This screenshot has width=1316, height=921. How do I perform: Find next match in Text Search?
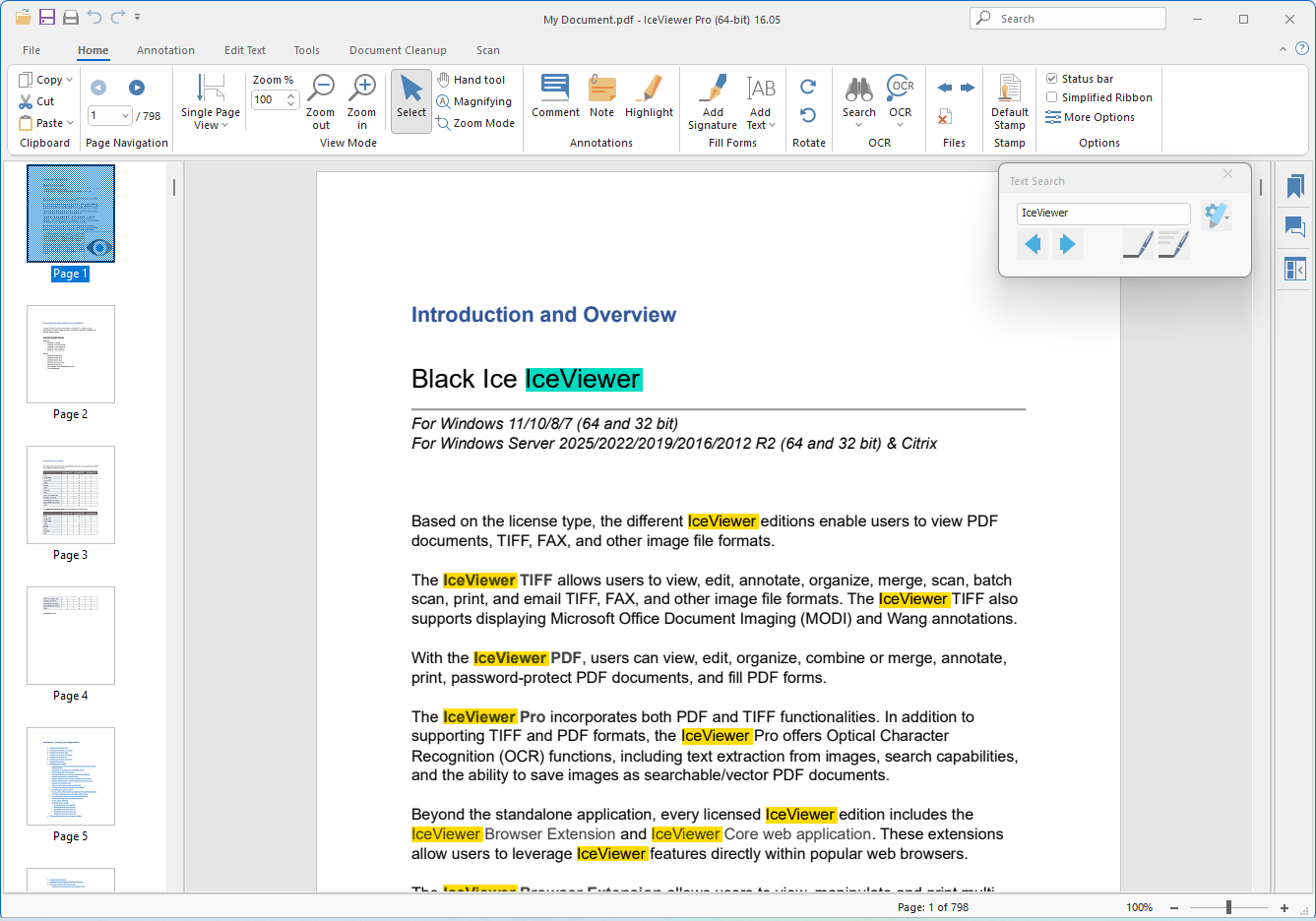1067,244
